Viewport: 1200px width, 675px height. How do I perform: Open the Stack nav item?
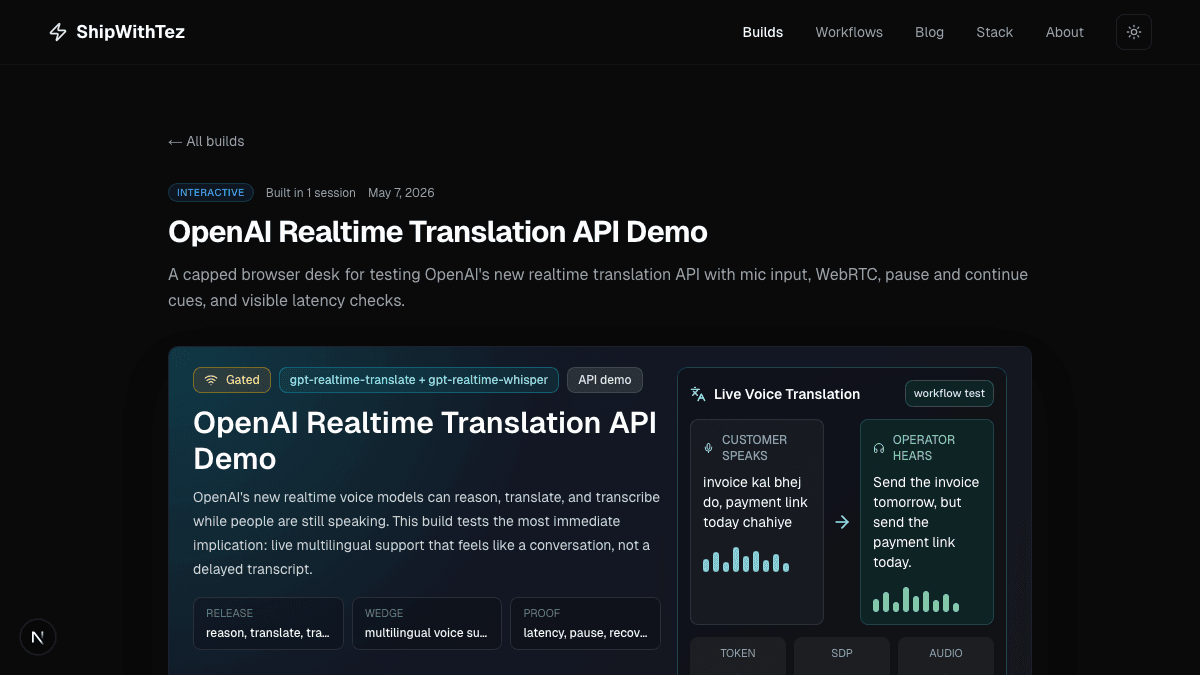pyautogui.click(x=995, y=32)
